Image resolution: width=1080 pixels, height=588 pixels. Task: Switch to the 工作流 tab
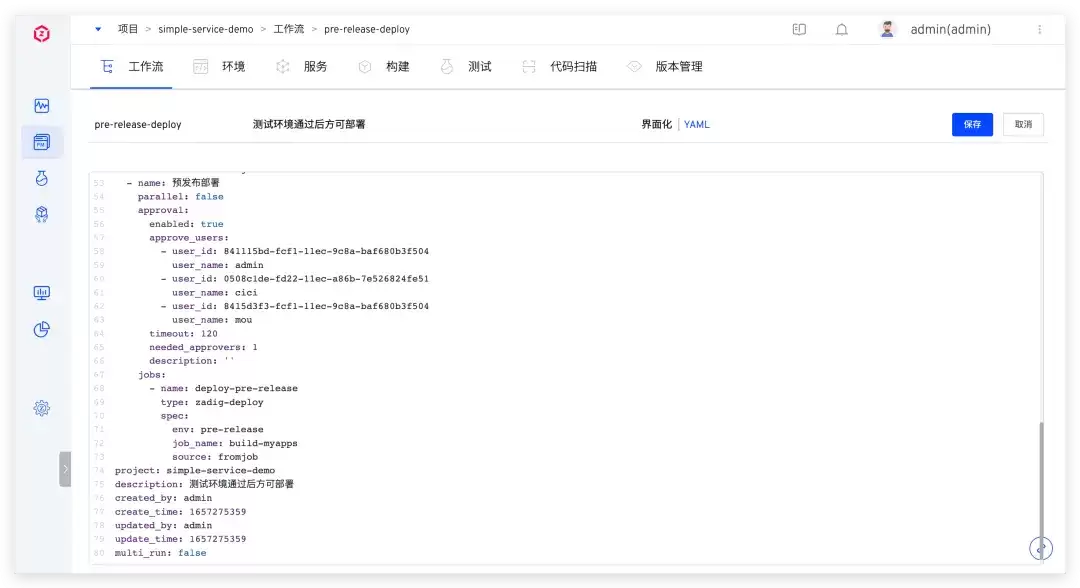(132, 67)
